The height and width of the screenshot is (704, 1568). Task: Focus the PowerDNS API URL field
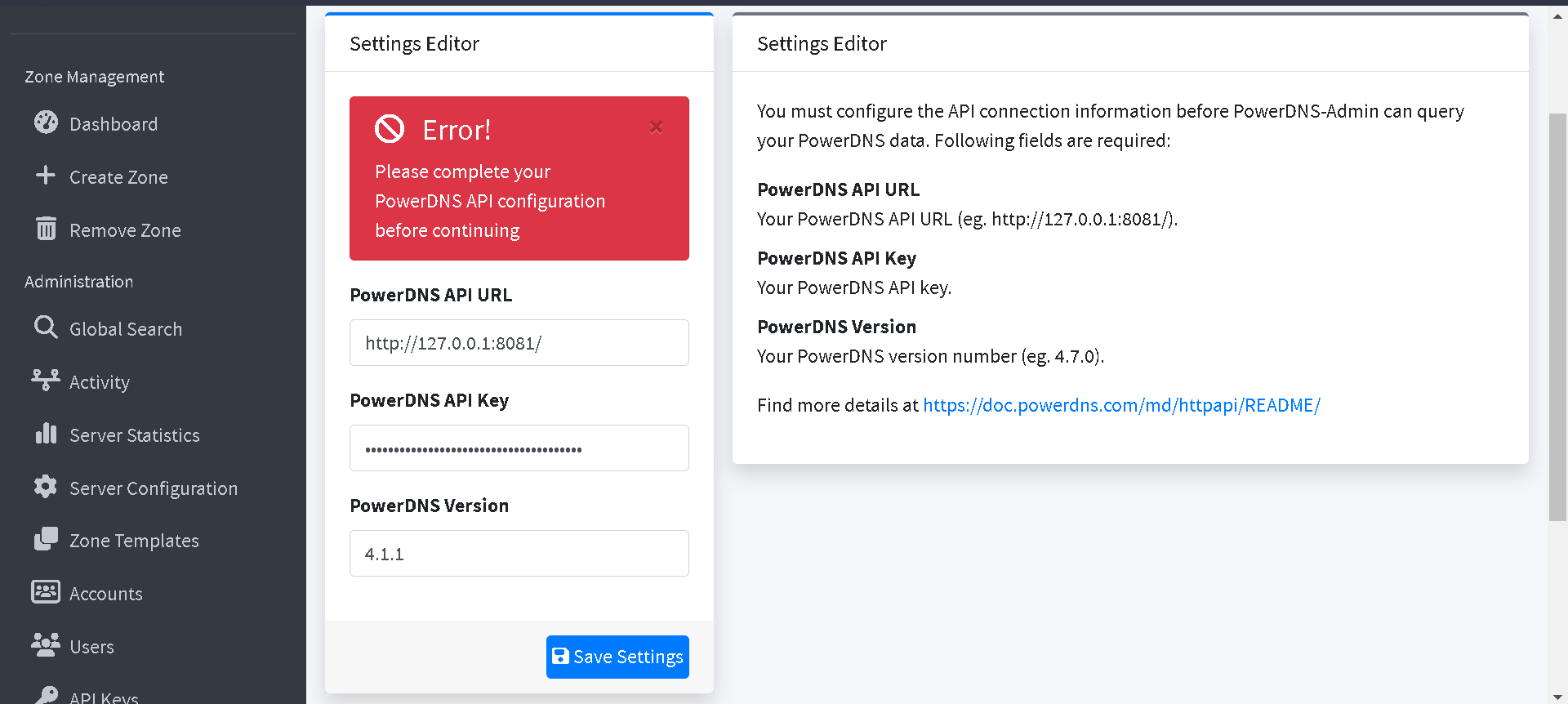point(519,343)
